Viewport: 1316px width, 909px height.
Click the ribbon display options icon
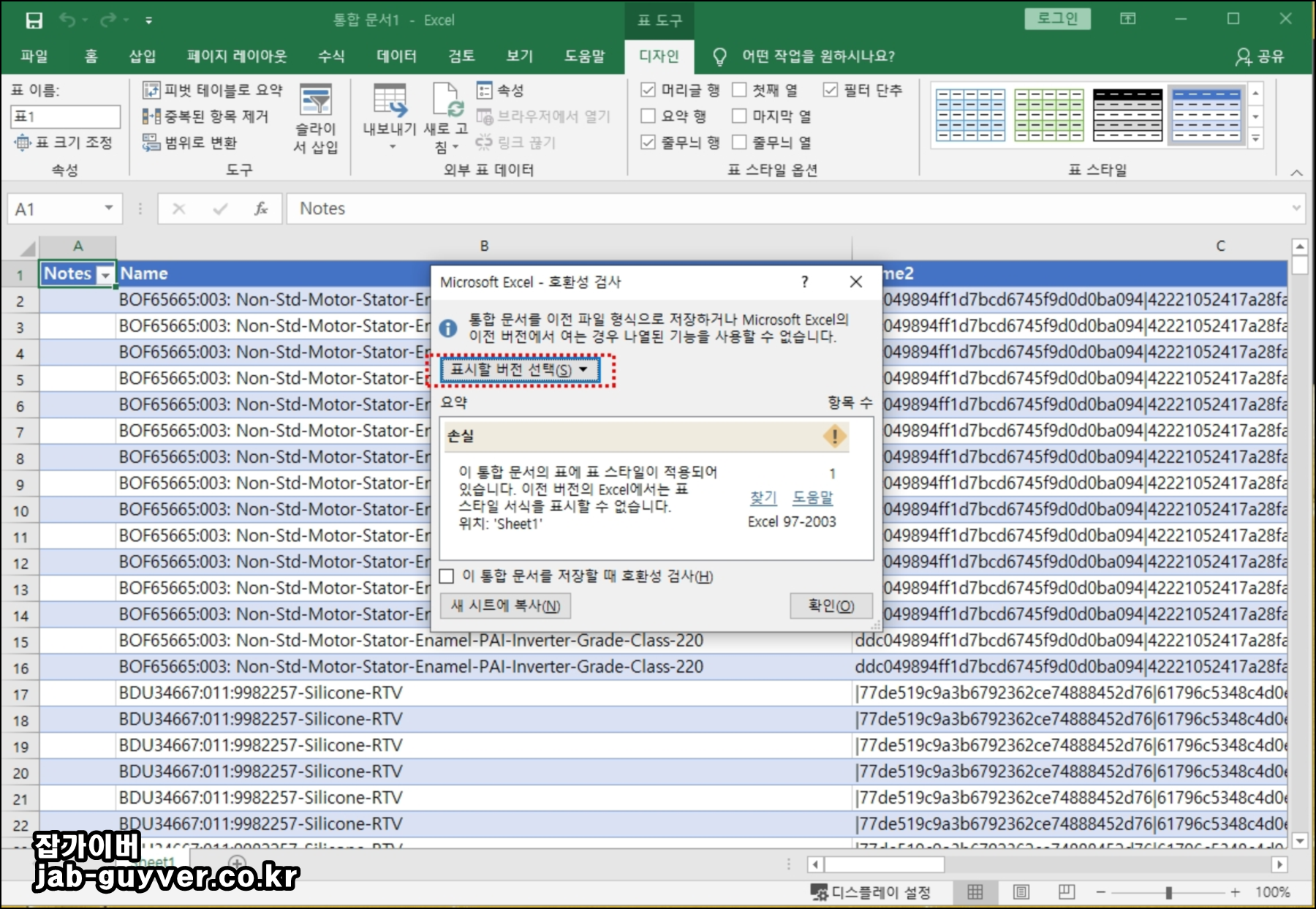(x=1128, y=19)
